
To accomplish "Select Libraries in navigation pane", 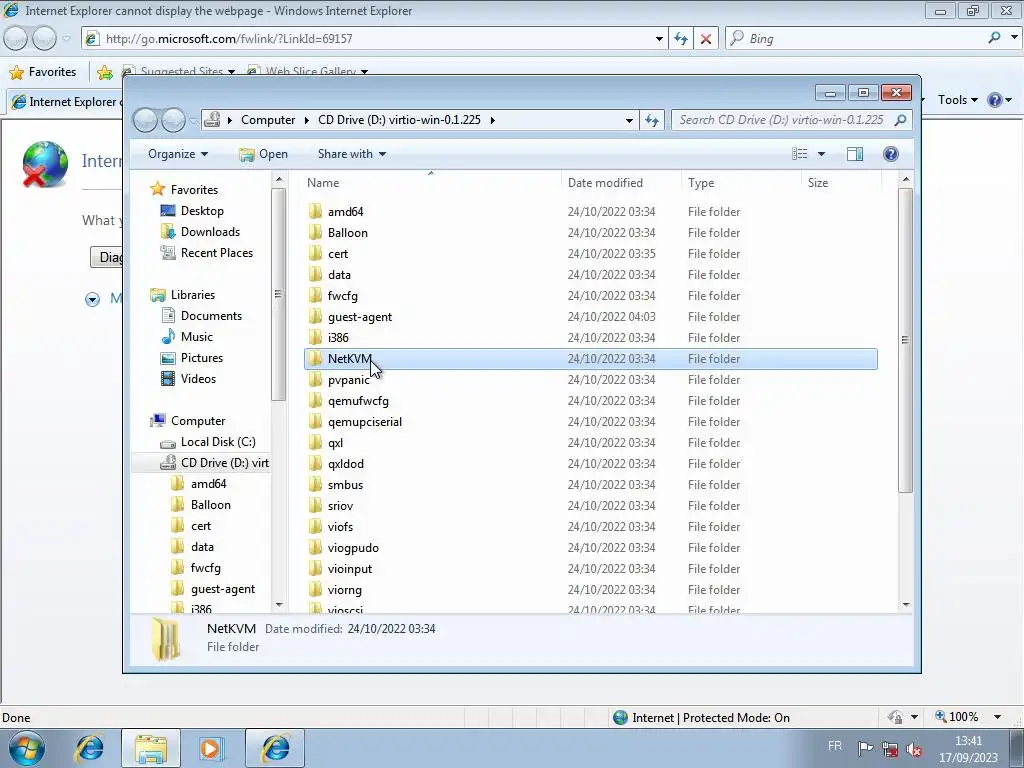I will 192,295.
